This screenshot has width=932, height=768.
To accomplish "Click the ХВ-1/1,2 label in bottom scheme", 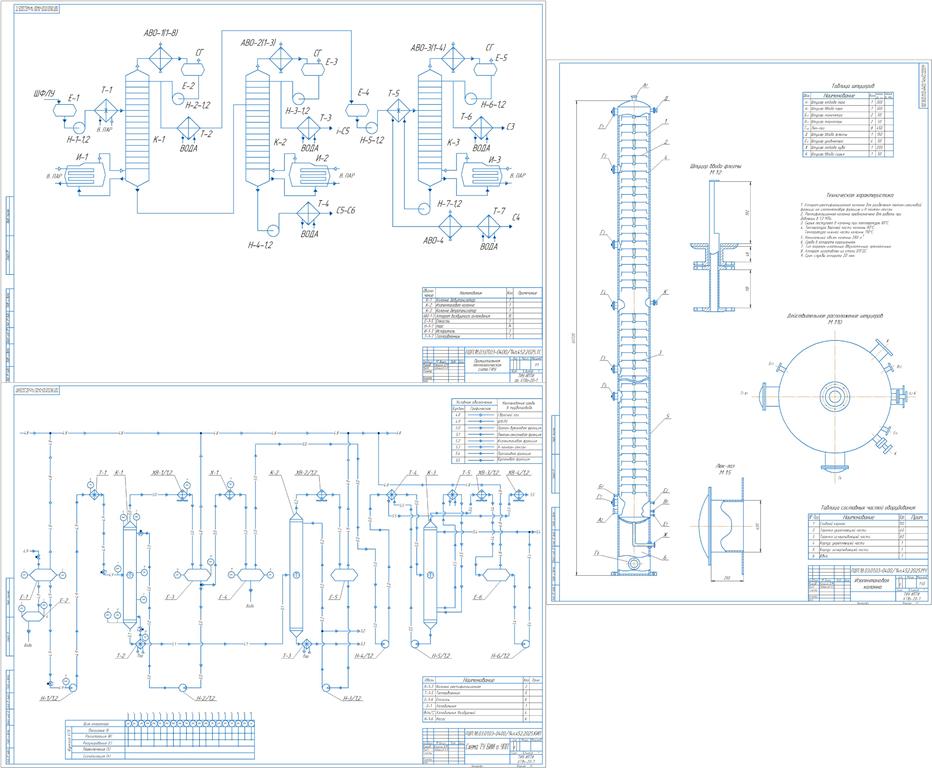I will [162, 473].
